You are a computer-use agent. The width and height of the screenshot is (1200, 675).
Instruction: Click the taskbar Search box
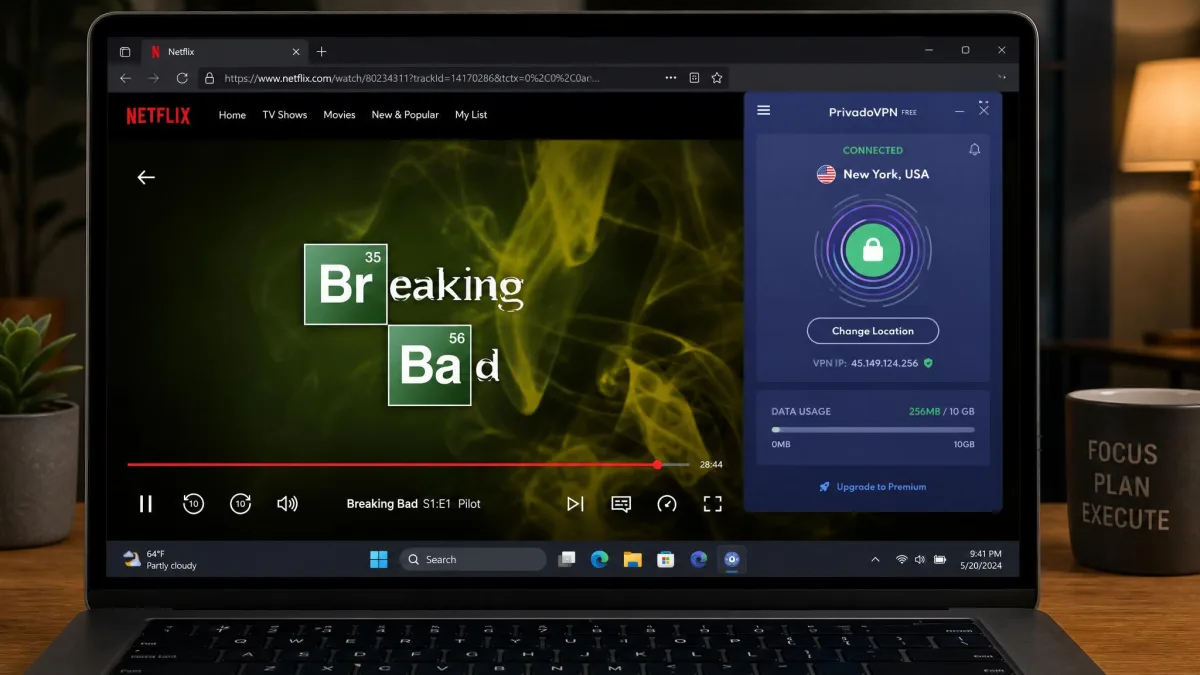tap(474, 560)
